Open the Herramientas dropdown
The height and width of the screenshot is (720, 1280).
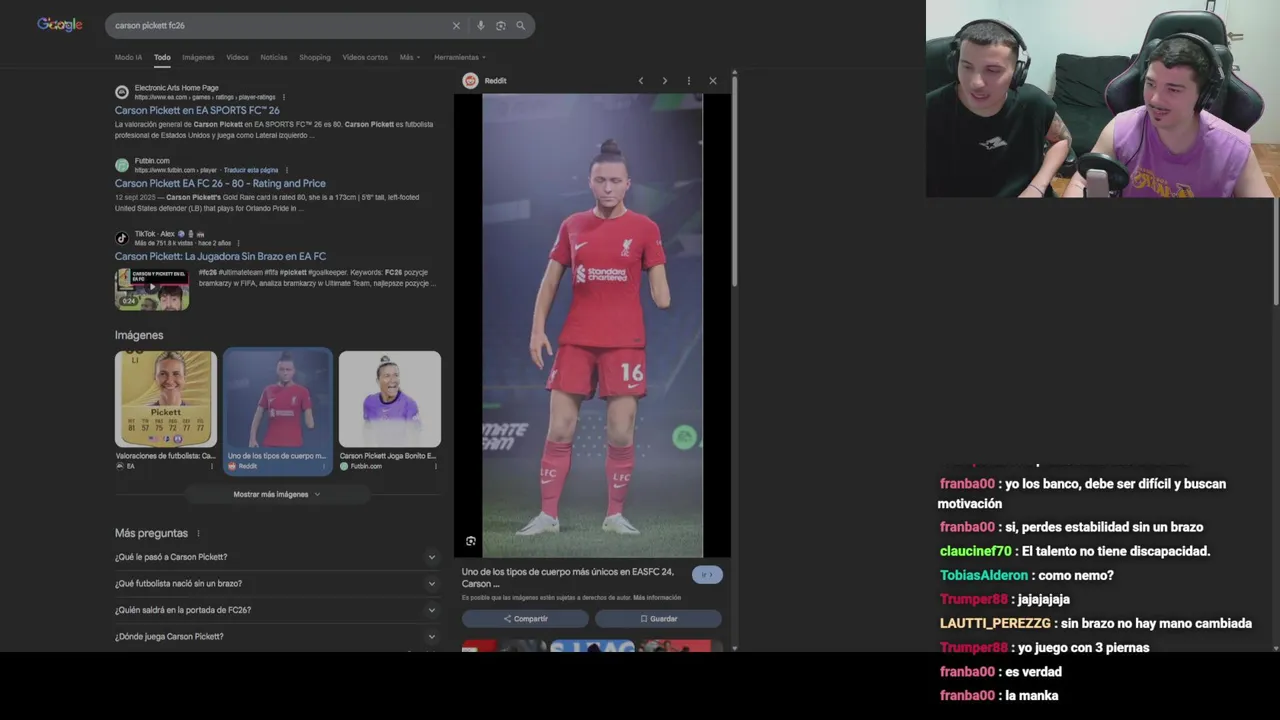coord(460,57)
